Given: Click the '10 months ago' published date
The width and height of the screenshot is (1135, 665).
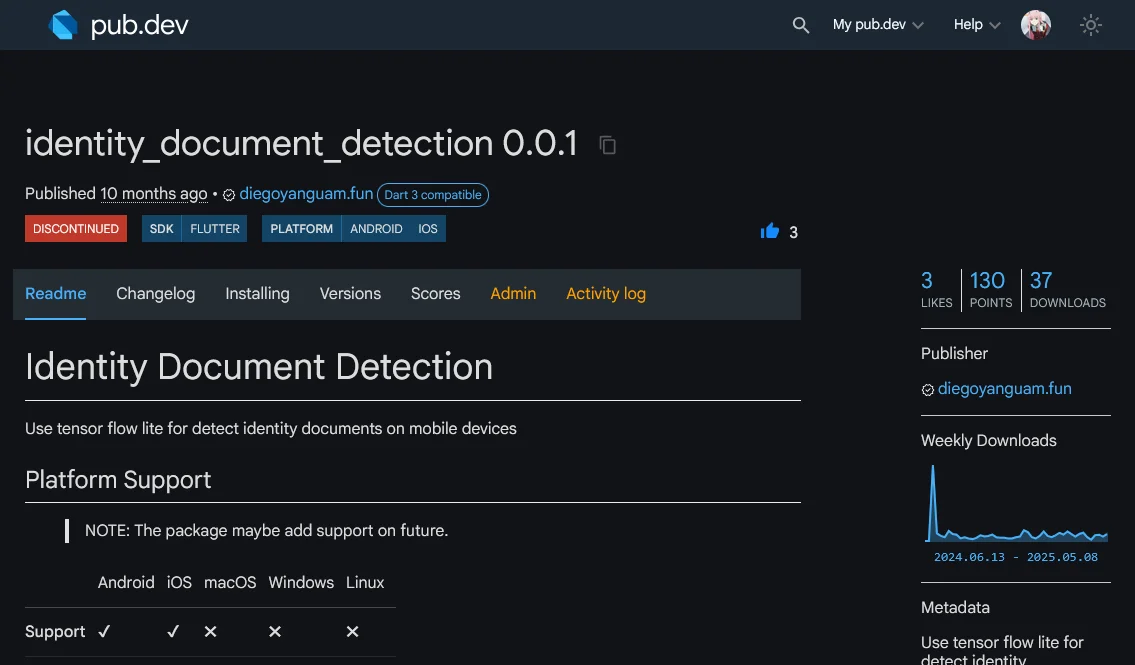Looking at the screenshot, I should click(153, 194).
